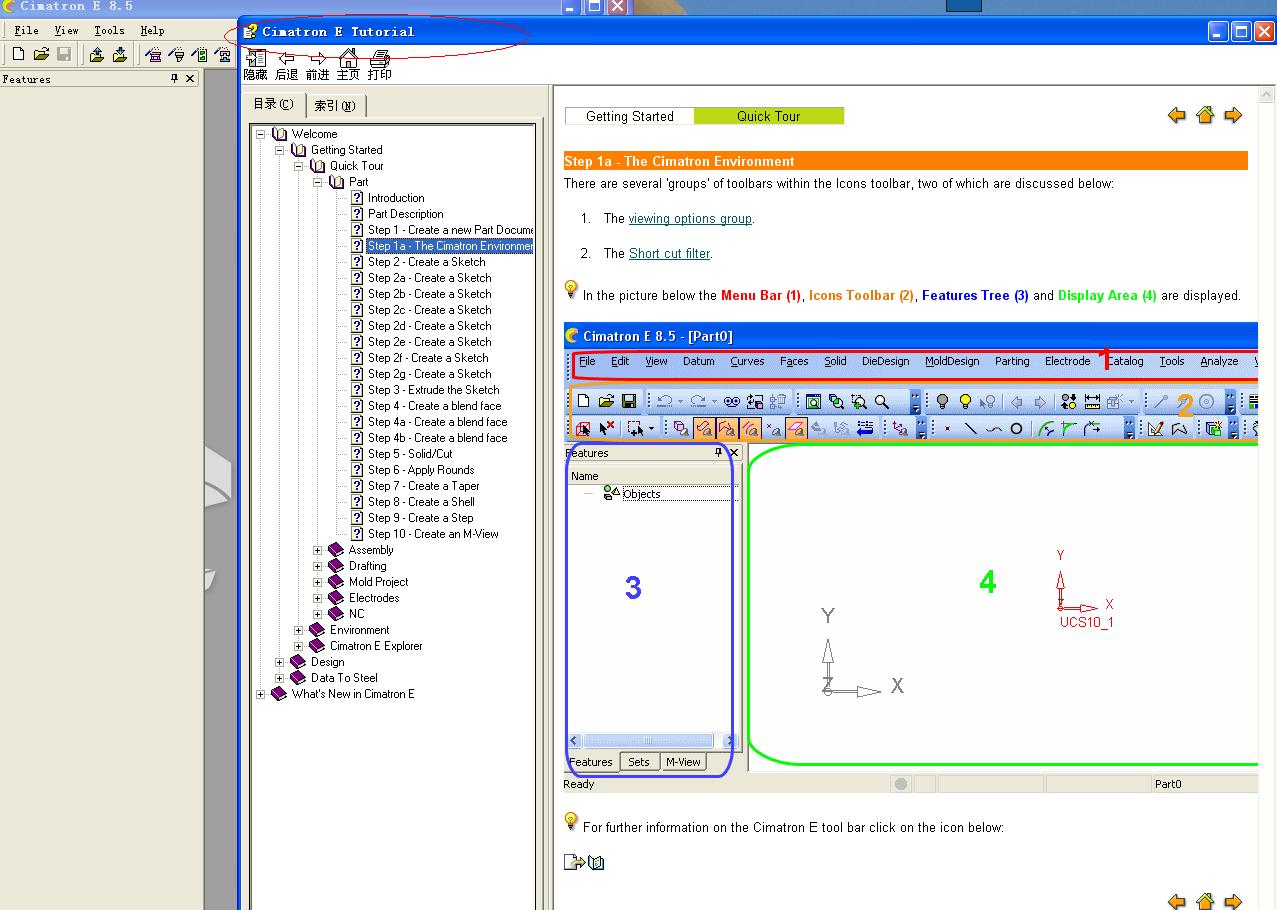Click the orange home icon beside Quick Tour tab
1277x910 pixels.
click(1205, 116)
